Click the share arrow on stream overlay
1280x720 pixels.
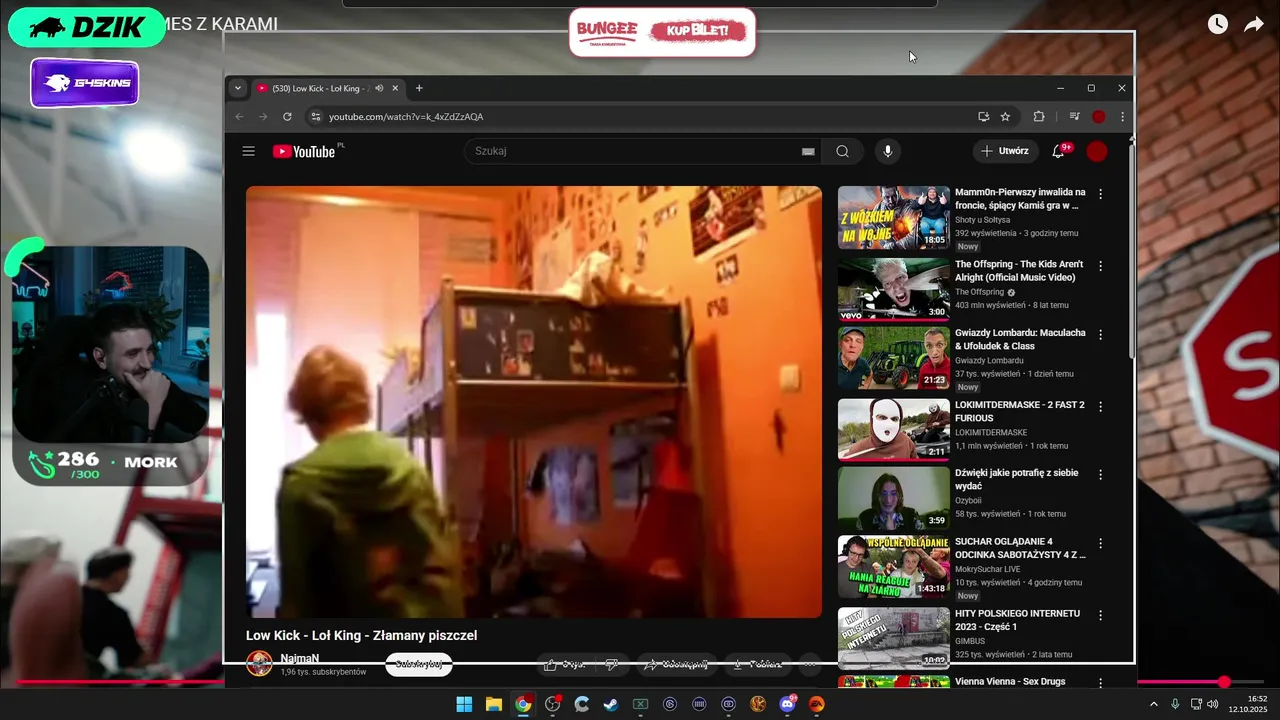click(1253, 25)
